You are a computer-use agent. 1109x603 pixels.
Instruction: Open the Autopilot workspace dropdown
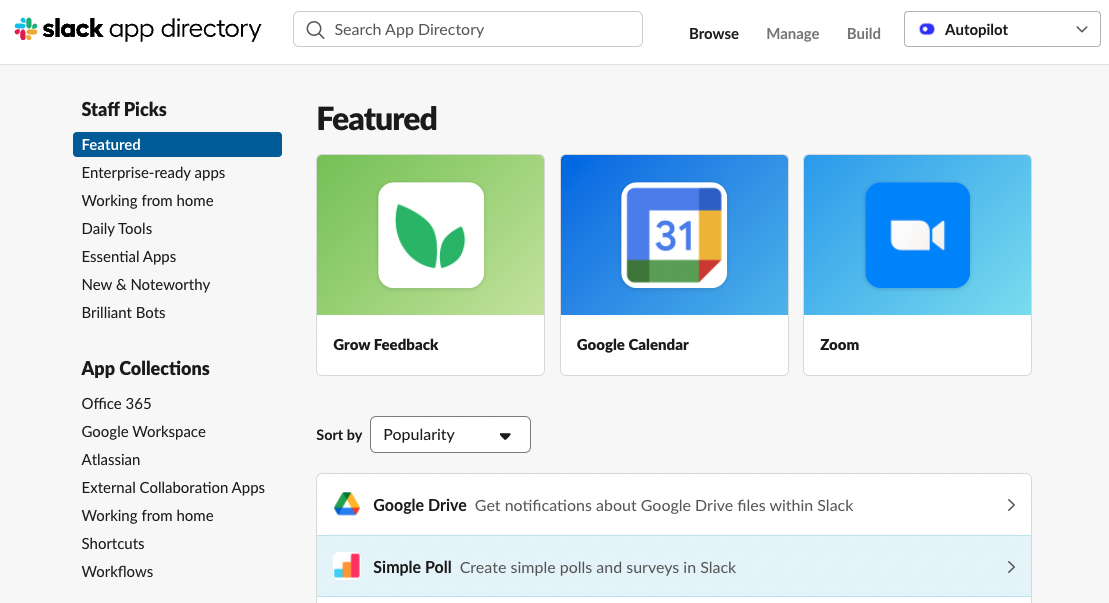(x=1002, y=29)
